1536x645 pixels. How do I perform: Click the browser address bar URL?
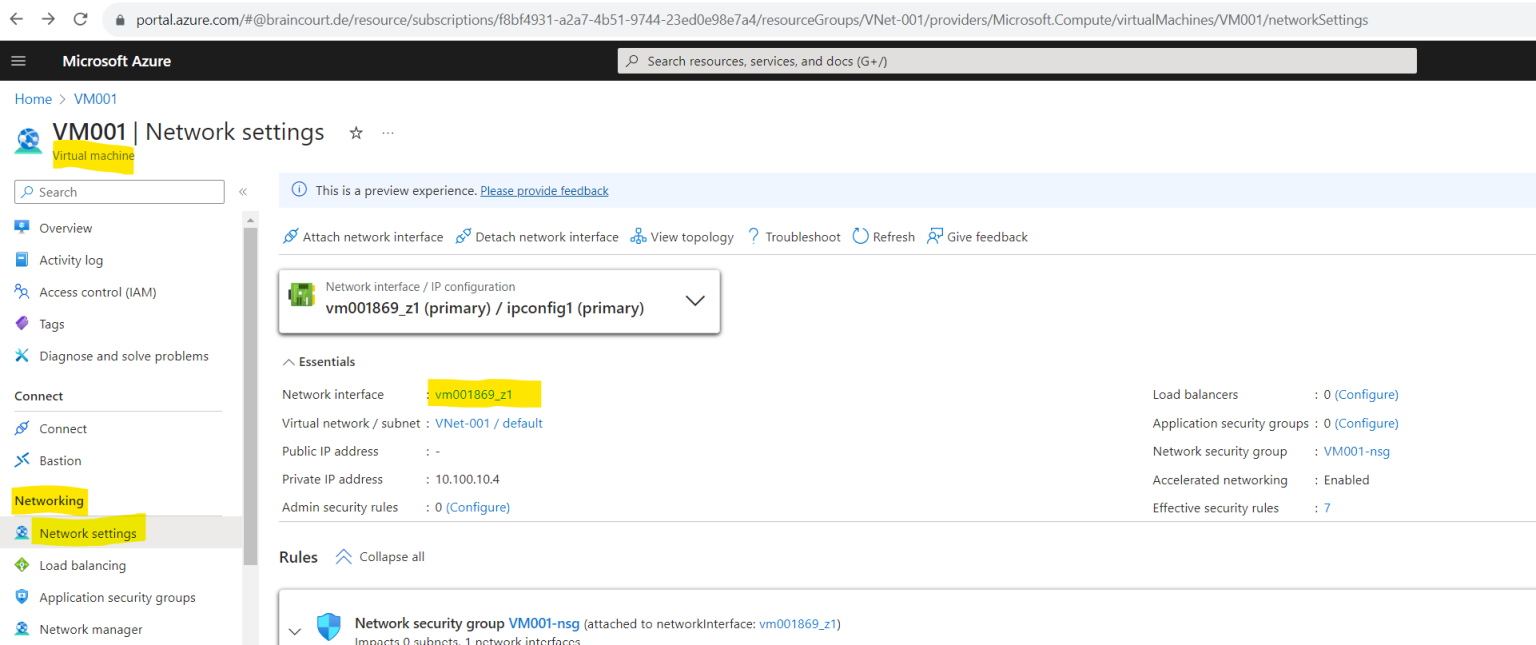[752, 20]
